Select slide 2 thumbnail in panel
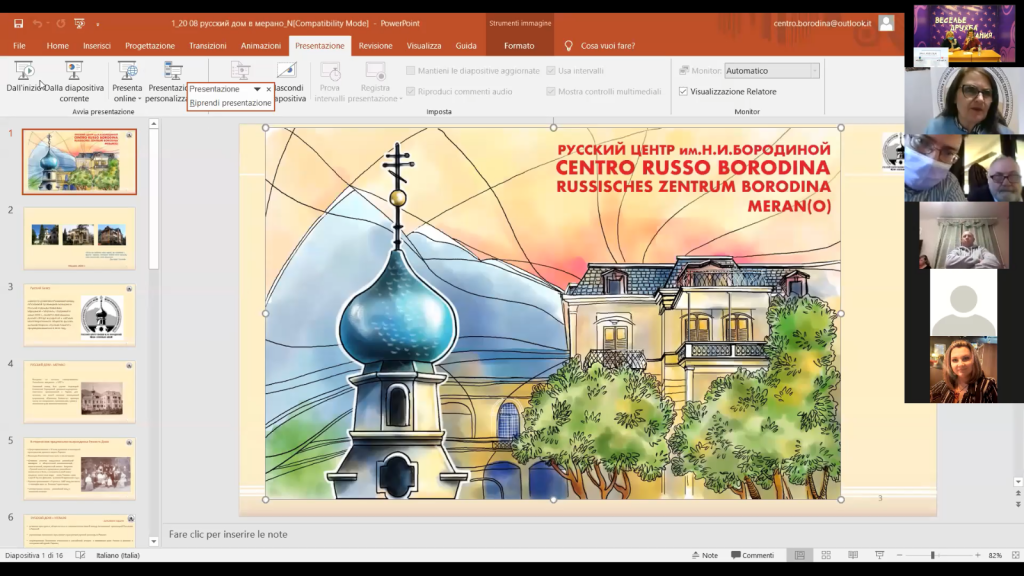This screenshot has width=1024, height=576. point(79,238)
